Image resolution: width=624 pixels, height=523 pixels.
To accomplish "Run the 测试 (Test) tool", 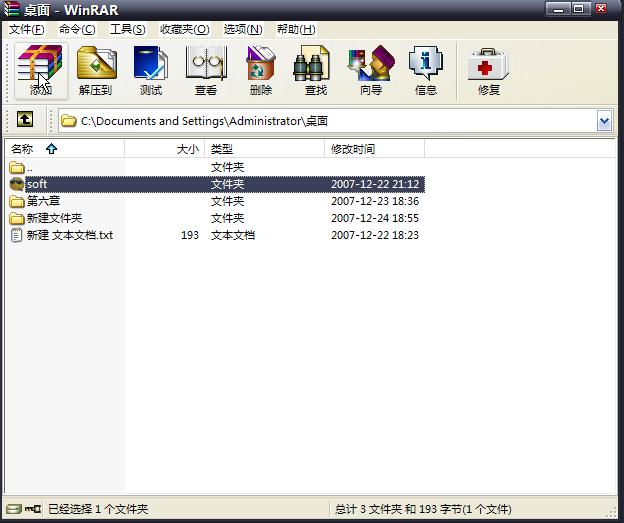I will coord(151,71).
